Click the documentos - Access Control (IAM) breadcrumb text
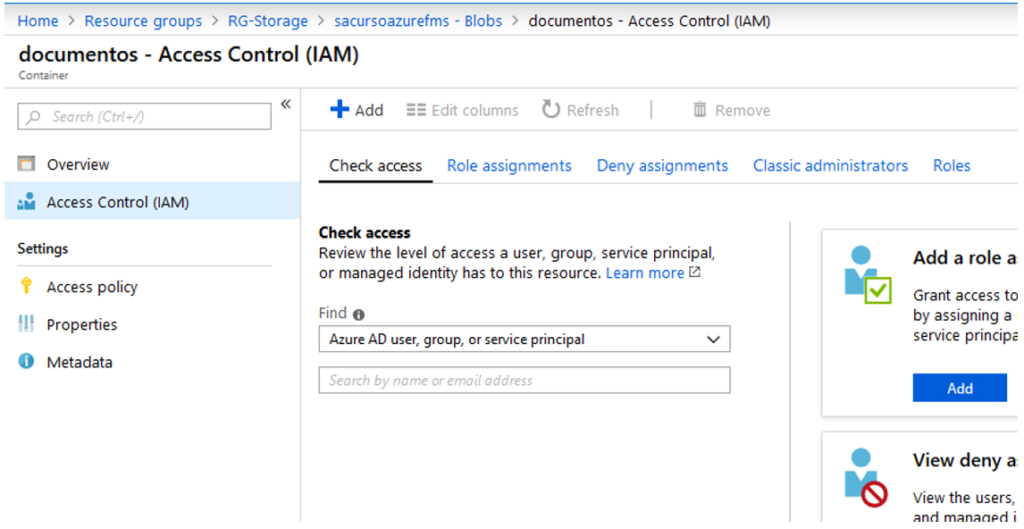Image resolution: width=1024 pixels, height=529 pixels. 649,21
